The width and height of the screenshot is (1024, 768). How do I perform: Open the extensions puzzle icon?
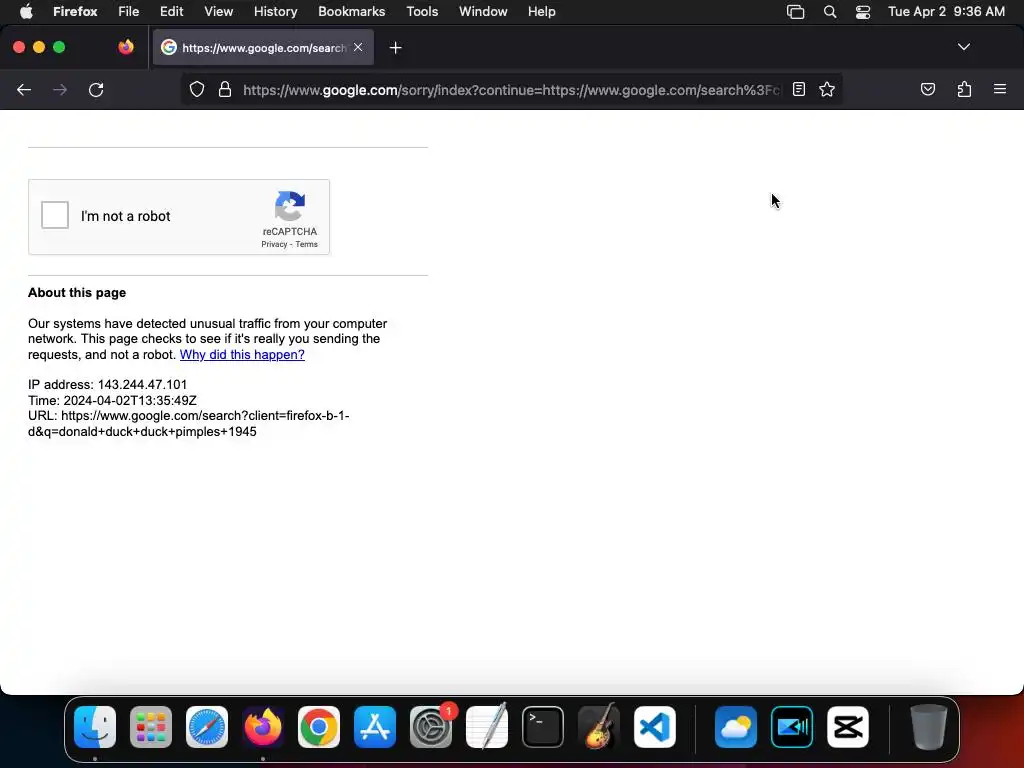[964, 89]
